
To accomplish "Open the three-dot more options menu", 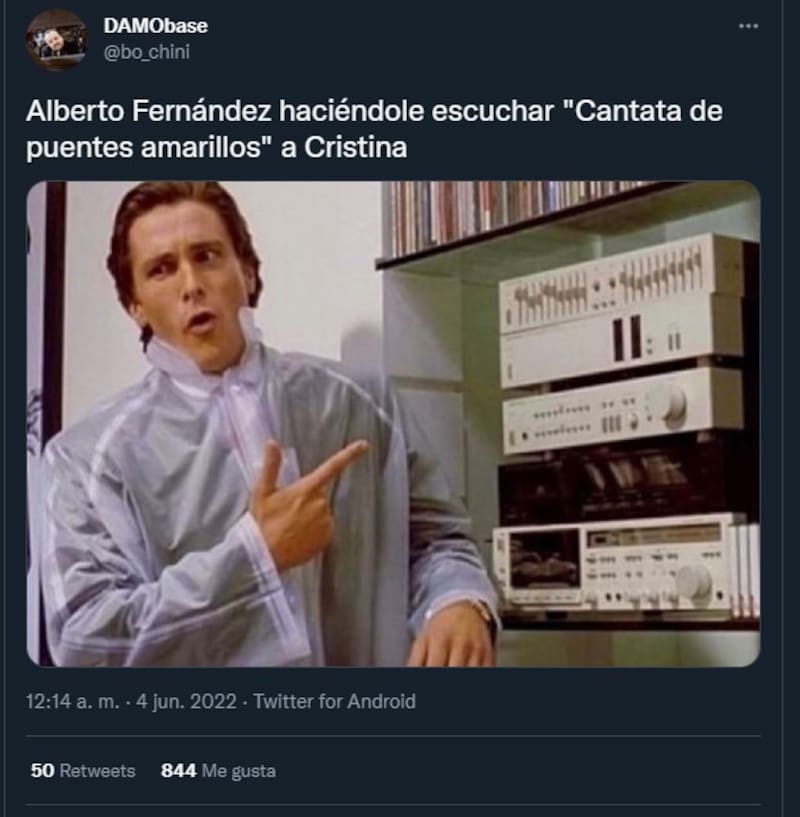I will pyautogui.click(x=748, y=26).
